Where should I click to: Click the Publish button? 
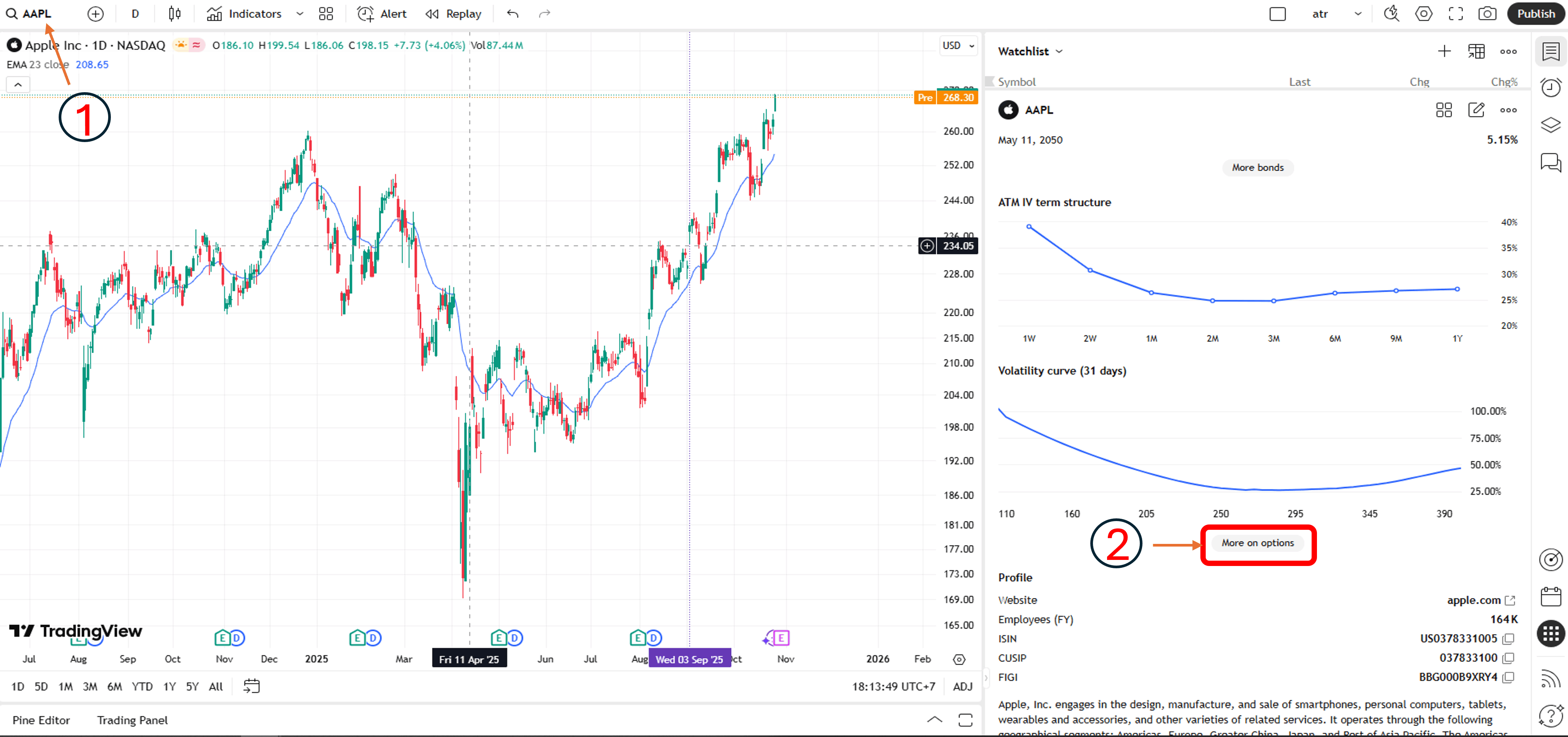(x=1535, y=13)
